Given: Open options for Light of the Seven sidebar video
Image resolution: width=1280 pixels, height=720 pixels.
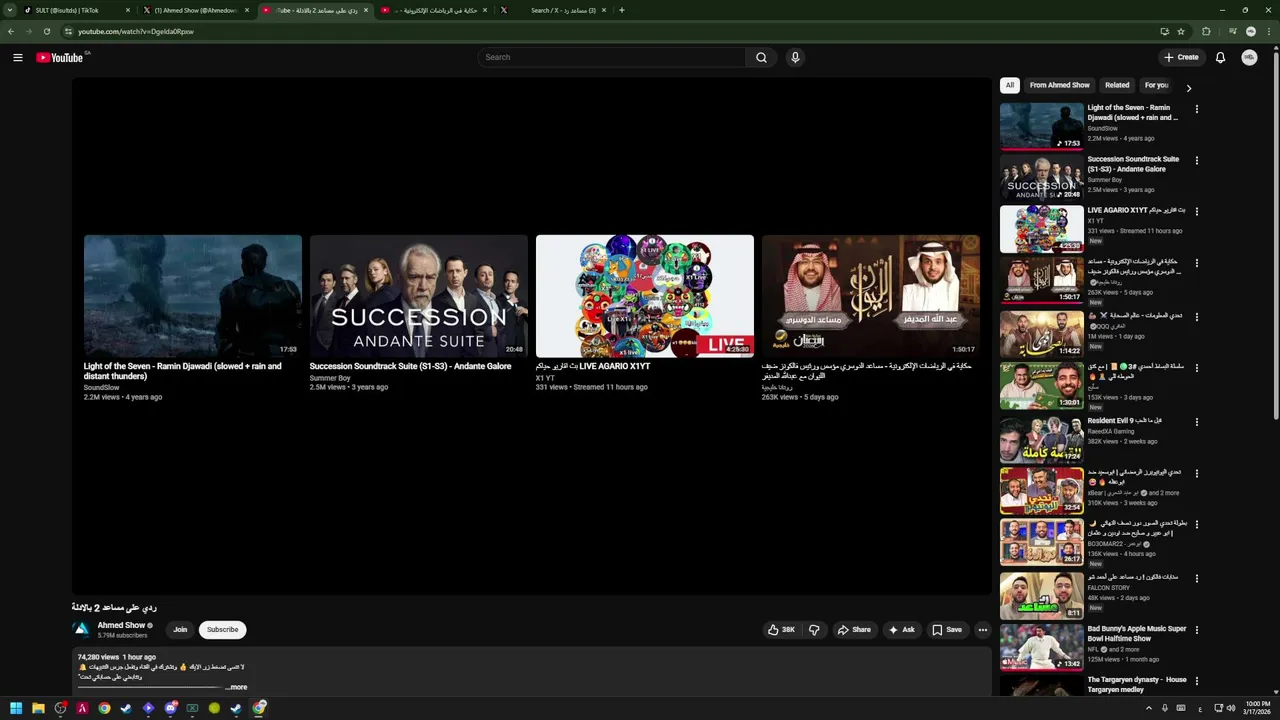Looking at the screenshot, I should (x=1196, y=109).
